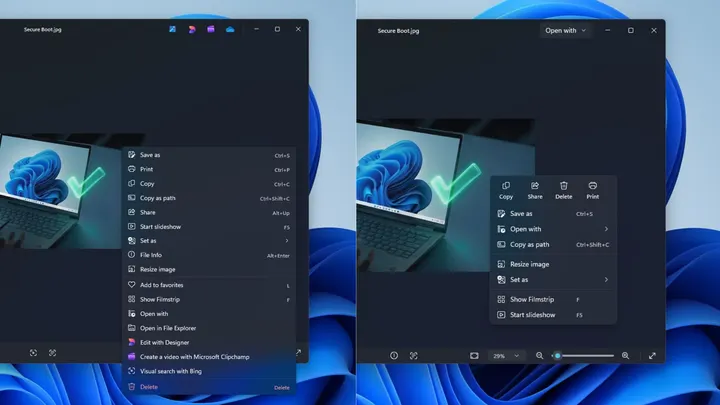Choose Copy Ctrl+C in the left context menu
Viewport: 720px width, 405px height.
point(209,184)
